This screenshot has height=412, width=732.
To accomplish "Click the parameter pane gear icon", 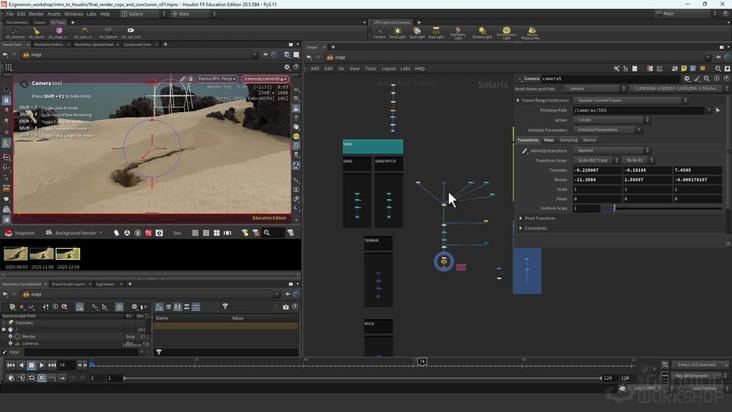I will (687, 78).
